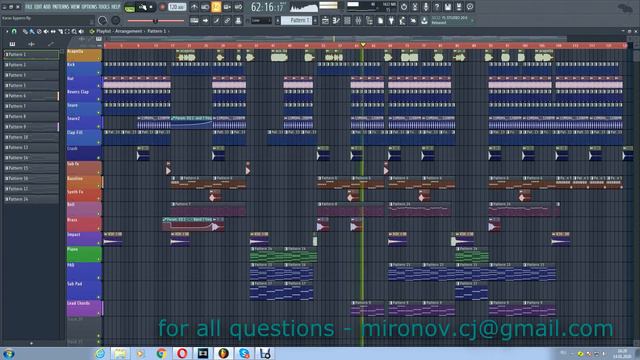This screenshot has height=360, width=640.
Task: Select the Paint brush tool
Action: click(x=32, y=31)
